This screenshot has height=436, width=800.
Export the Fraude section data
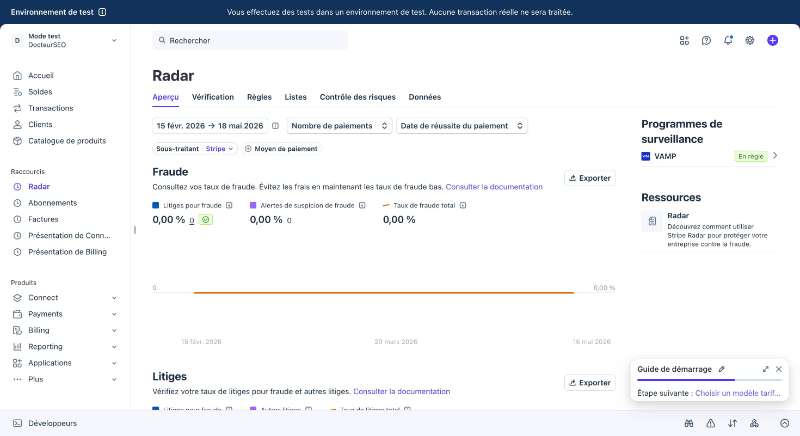(590, 178)
